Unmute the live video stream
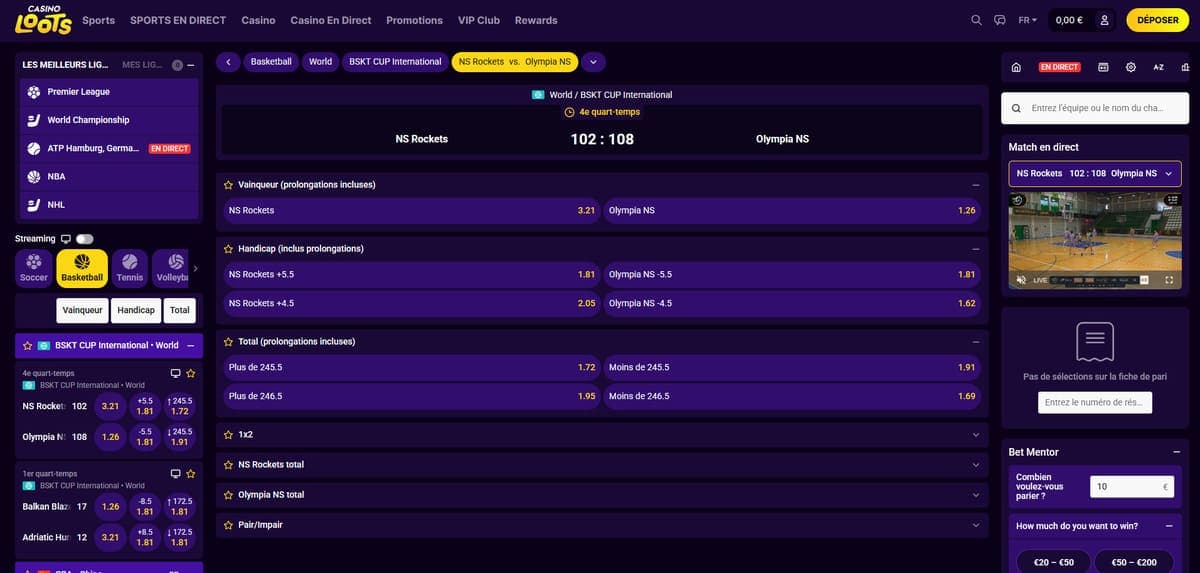This screenshot has width=1200, height=573. click(x=1021, y=280)
